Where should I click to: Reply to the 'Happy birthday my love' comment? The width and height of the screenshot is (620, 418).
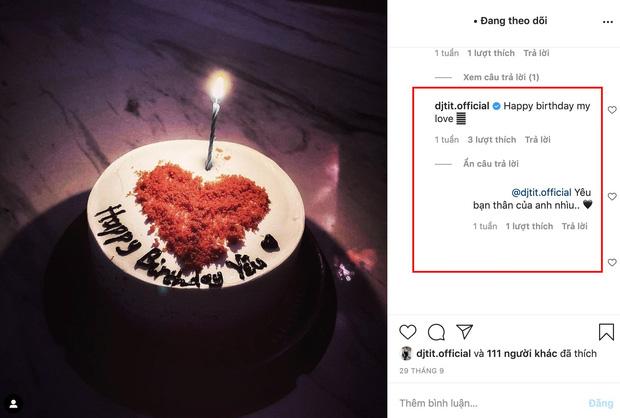(x=538, y=140)
